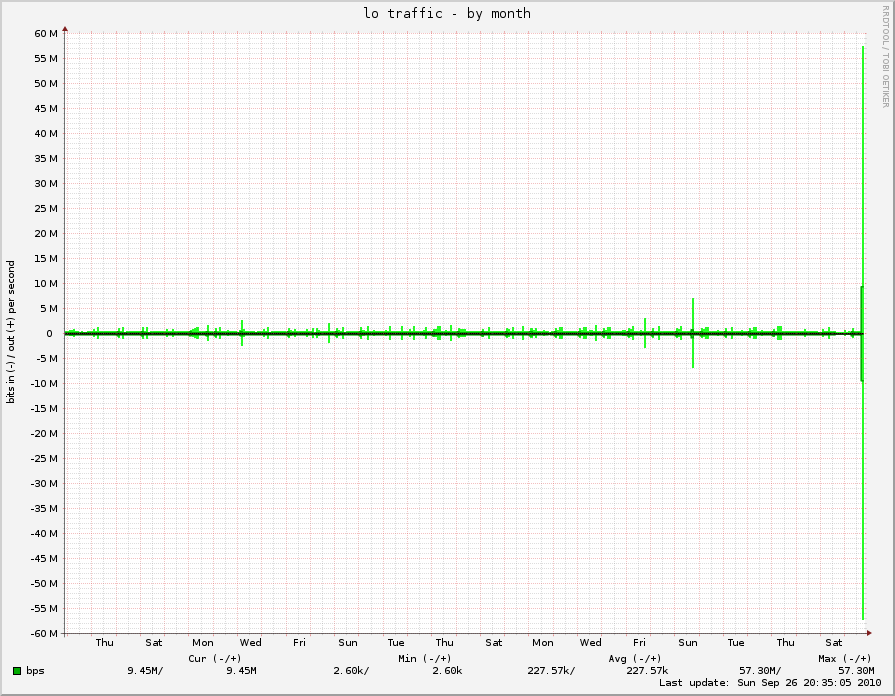This screenshot has width=895, height=696.
Task: Click the "Max (-/+)" column header
Action: (x=845, y=658)
